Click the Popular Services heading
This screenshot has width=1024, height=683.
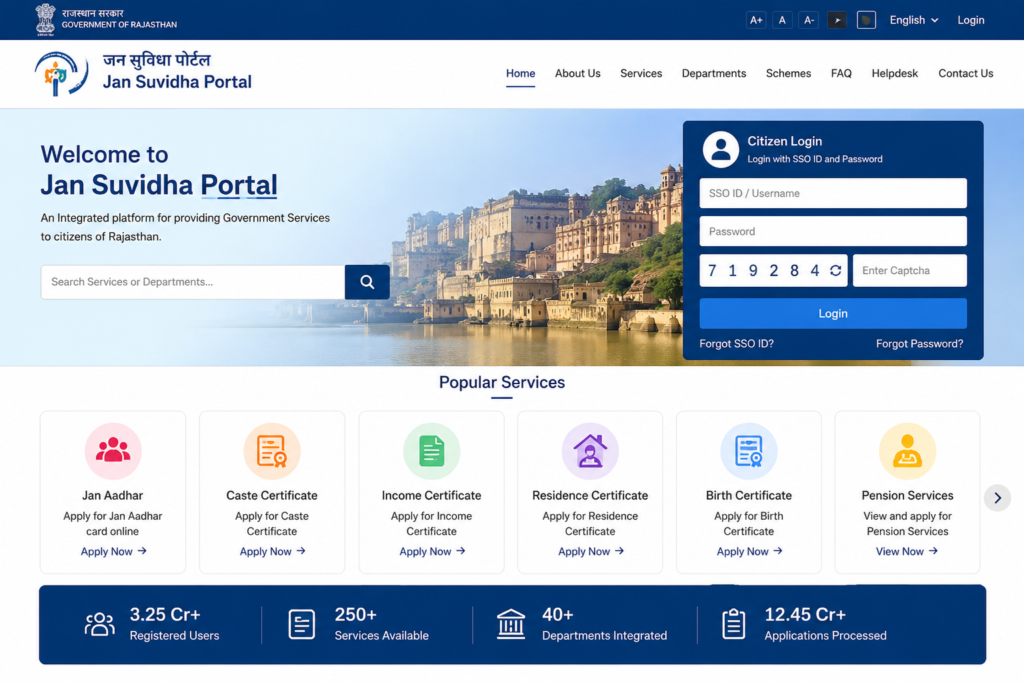point(502,382)
